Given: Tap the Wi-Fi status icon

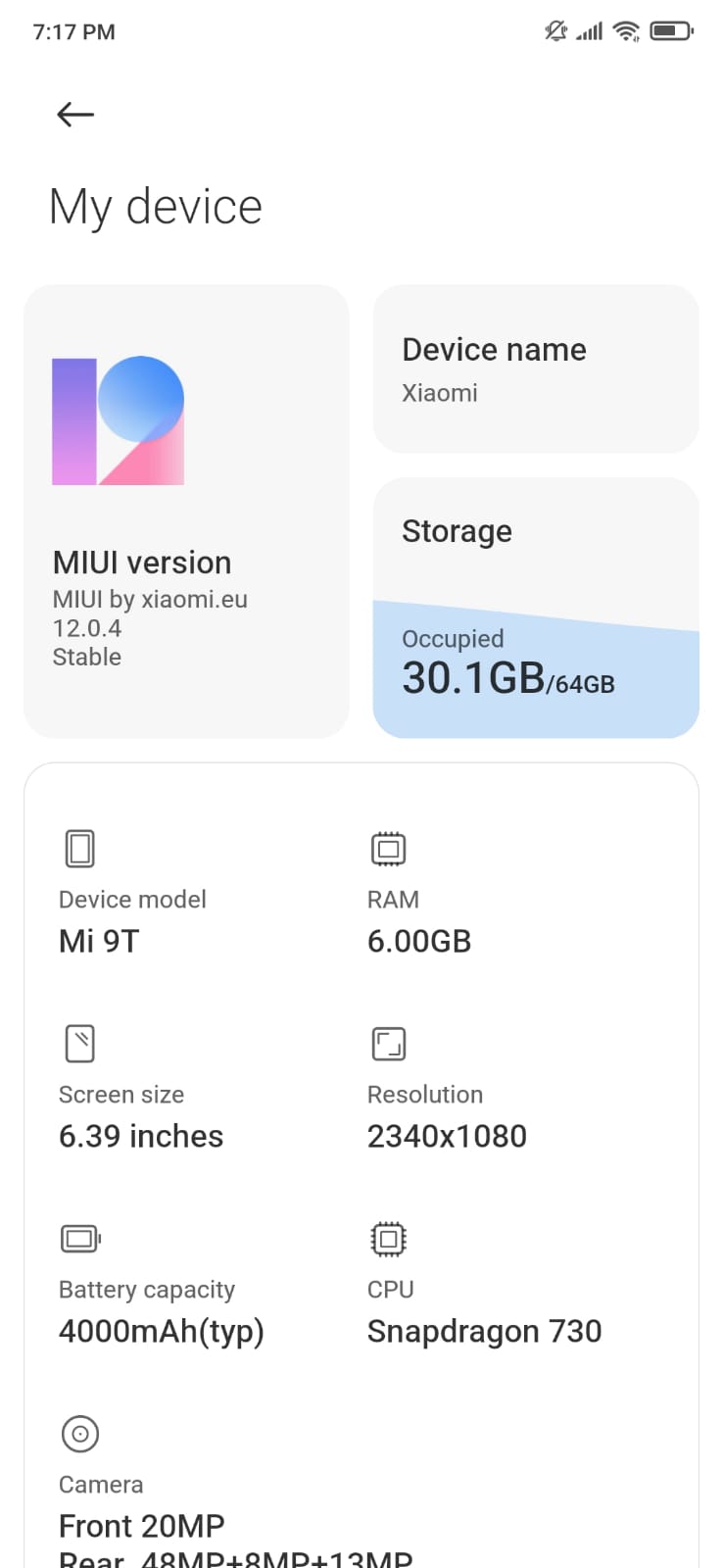Looking at the screenshot, I should (626, 31).
